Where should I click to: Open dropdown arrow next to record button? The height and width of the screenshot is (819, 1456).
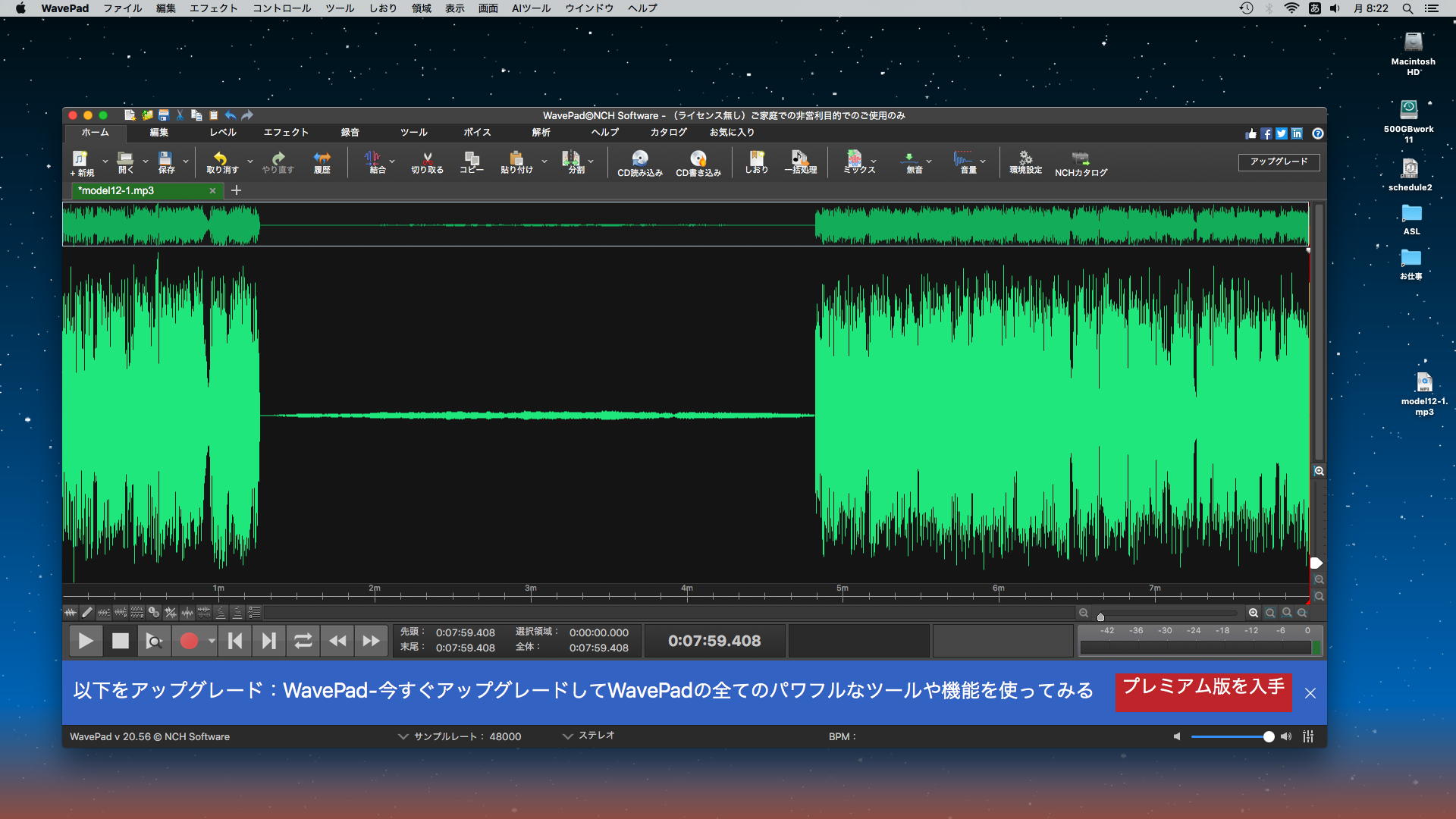(212, 641)
